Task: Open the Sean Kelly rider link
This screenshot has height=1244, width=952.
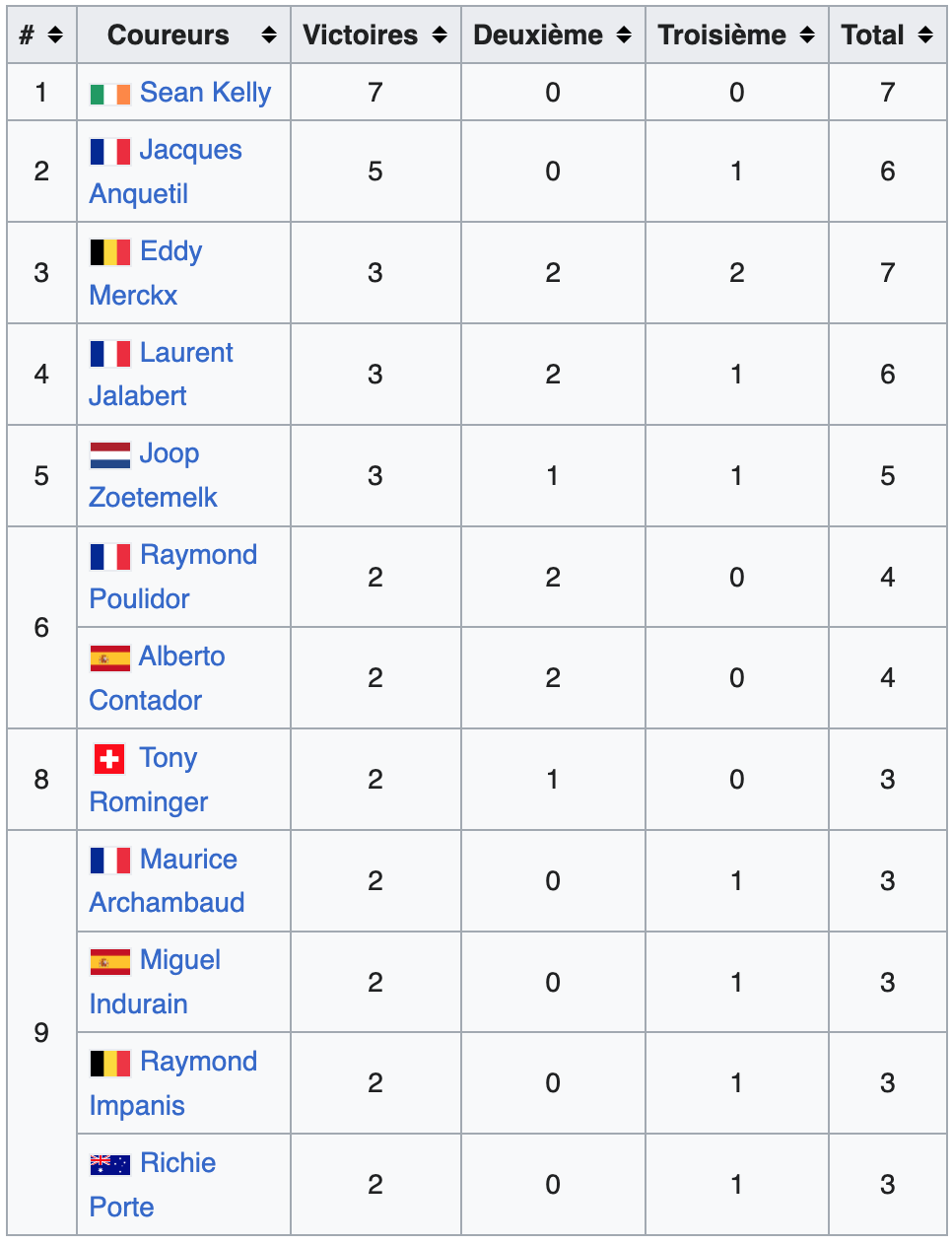Action: pos(205,93)
